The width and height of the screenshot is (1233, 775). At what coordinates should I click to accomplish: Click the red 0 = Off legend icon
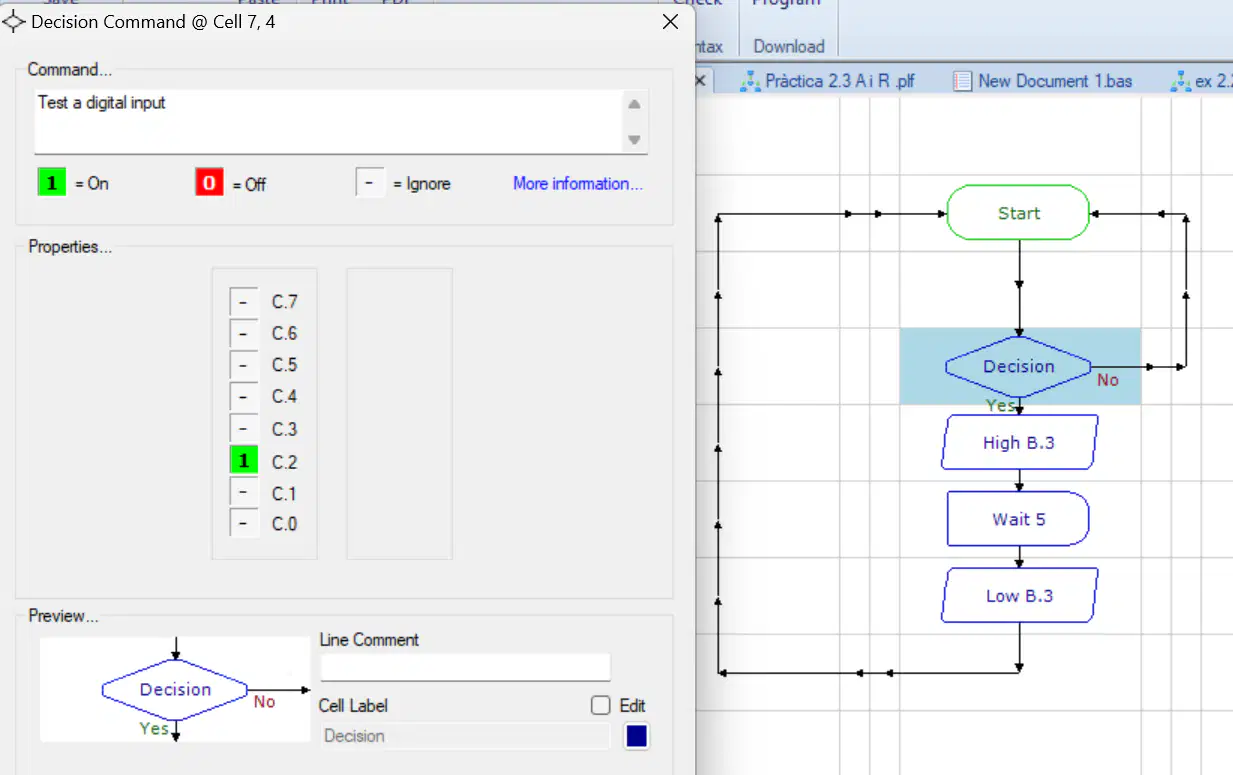pos(209,183)
